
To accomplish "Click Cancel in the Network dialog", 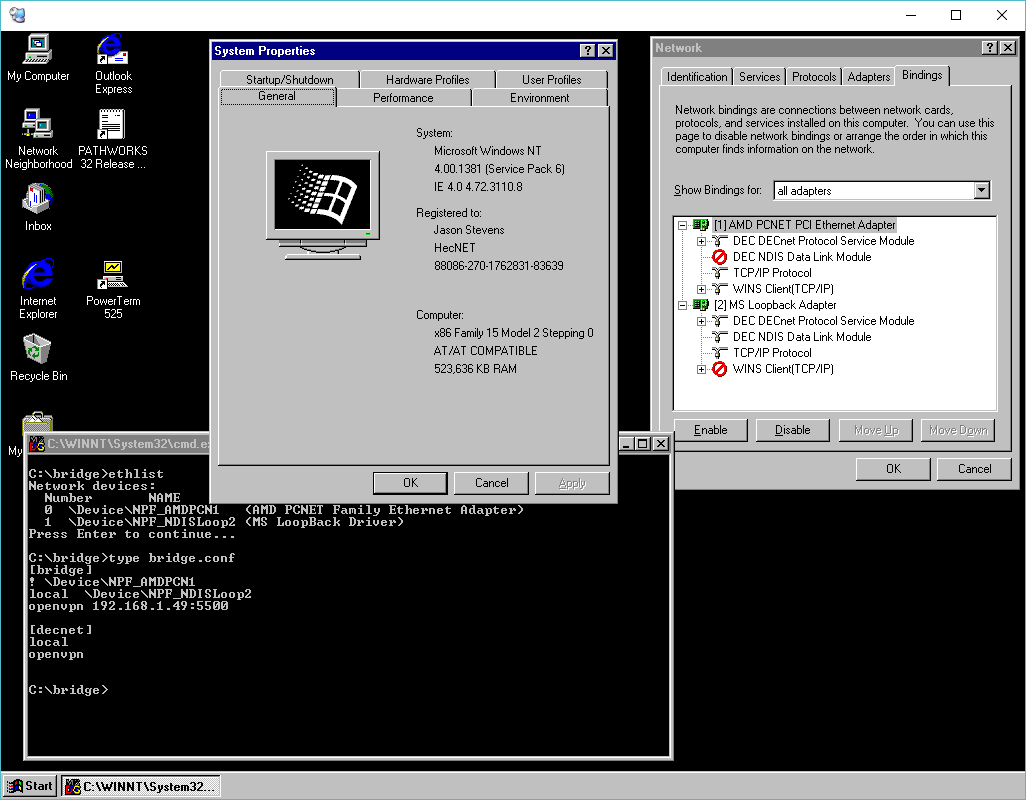I will 974,468.
